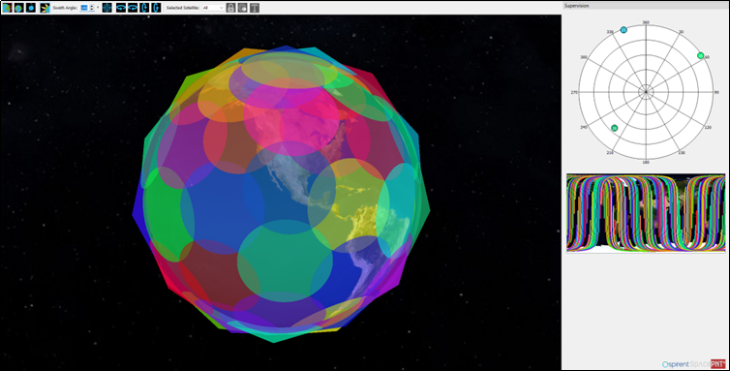This screenshot has height=372, width=730.
Task: Select the green satellite dot near 60 degrees
Action: coord(701,55)
